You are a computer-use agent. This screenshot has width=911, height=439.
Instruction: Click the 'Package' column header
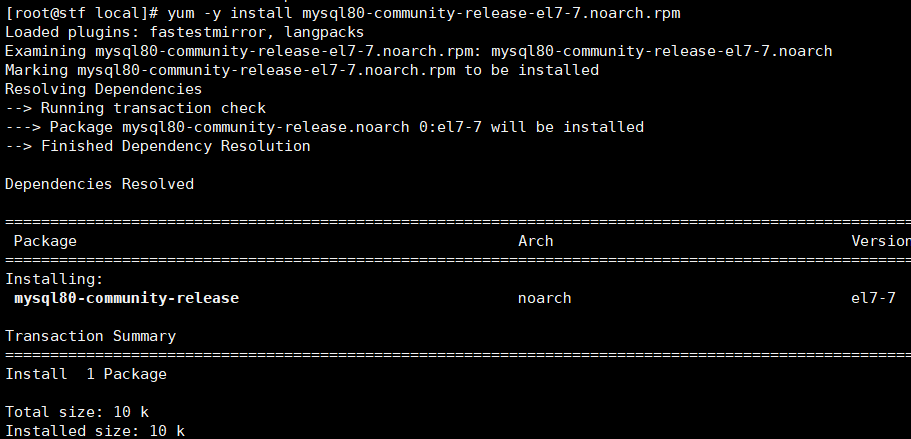[45, 241]
